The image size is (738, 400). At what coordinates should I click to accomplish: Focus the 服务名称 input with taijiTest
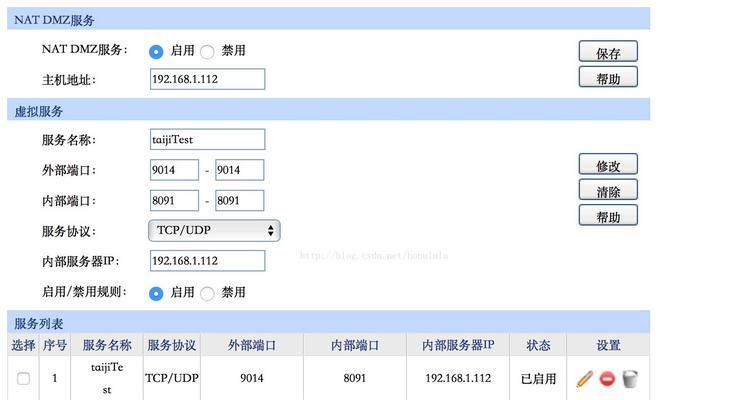coord(208,139)
